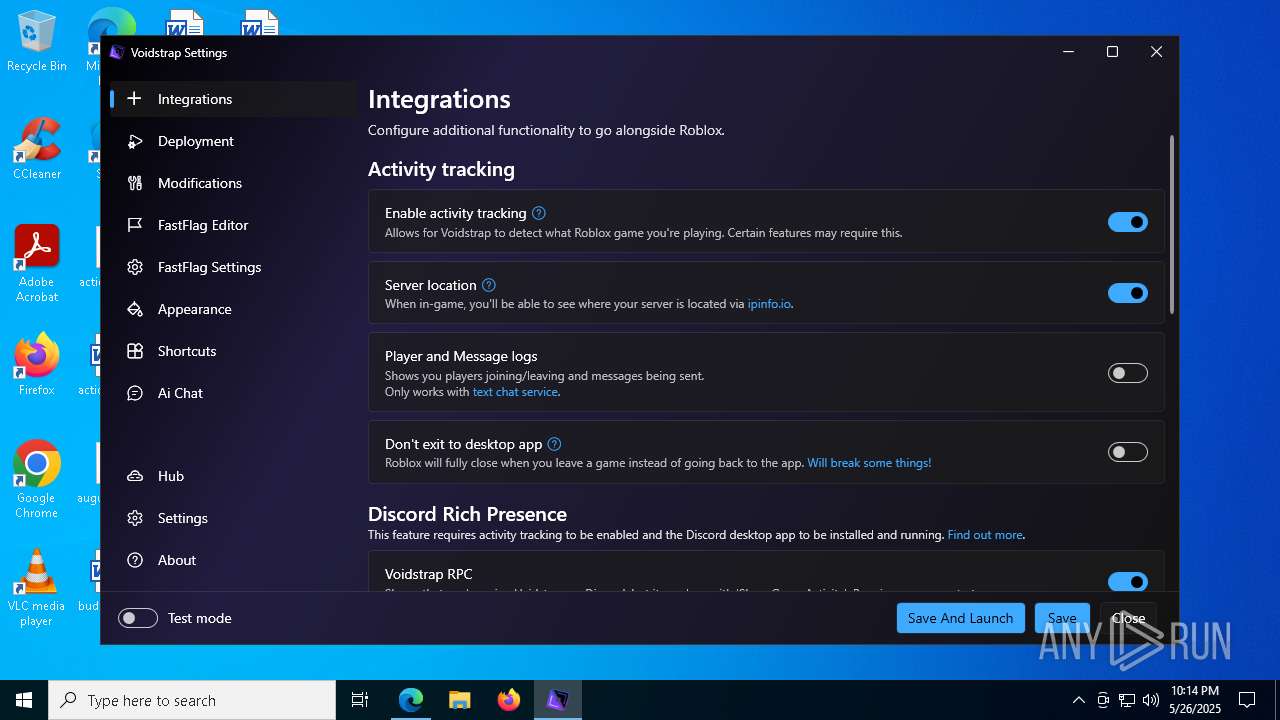The height and width of the screenshot is (720, 1280).
Task: Open the Modifications page
Action: 233,183
